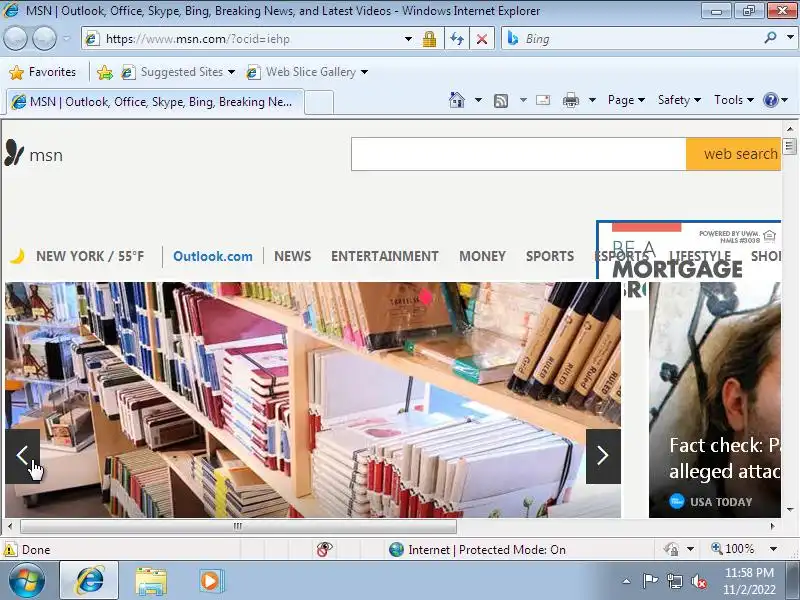Click the Stop loading red X
The image size is (800, 600).
click(x=482, y=39)
